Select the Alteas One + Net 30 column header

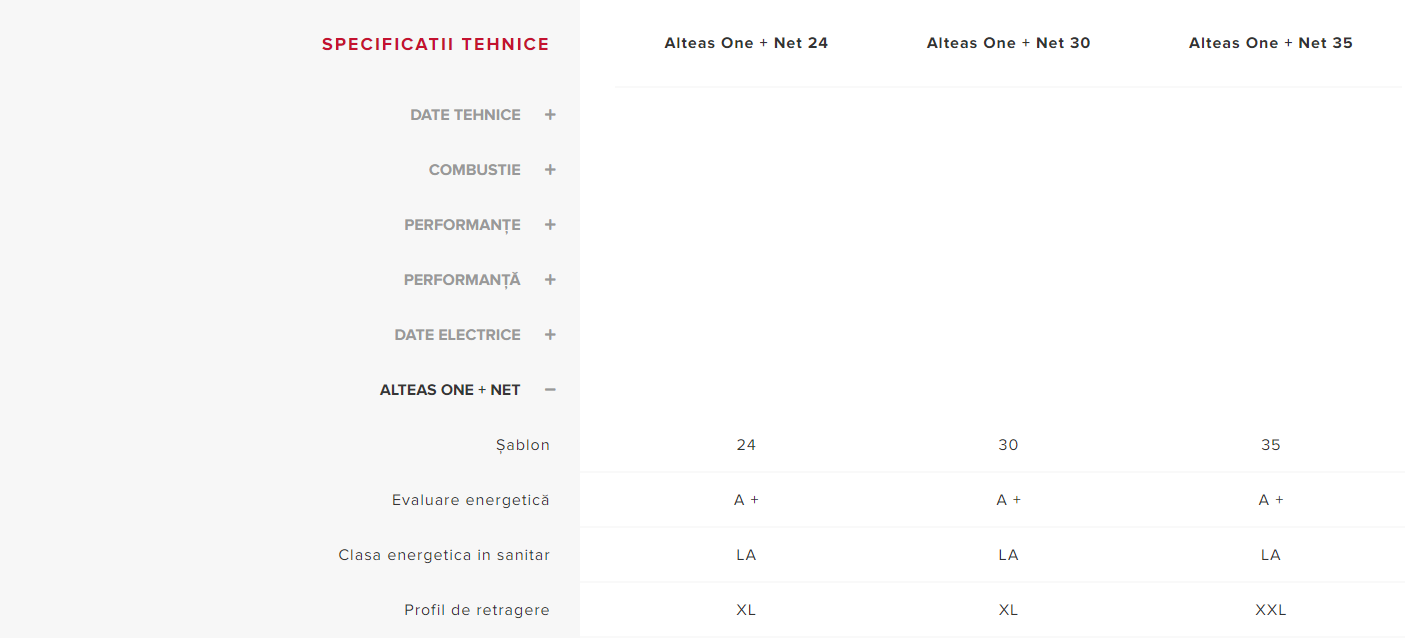(1008, 43)
